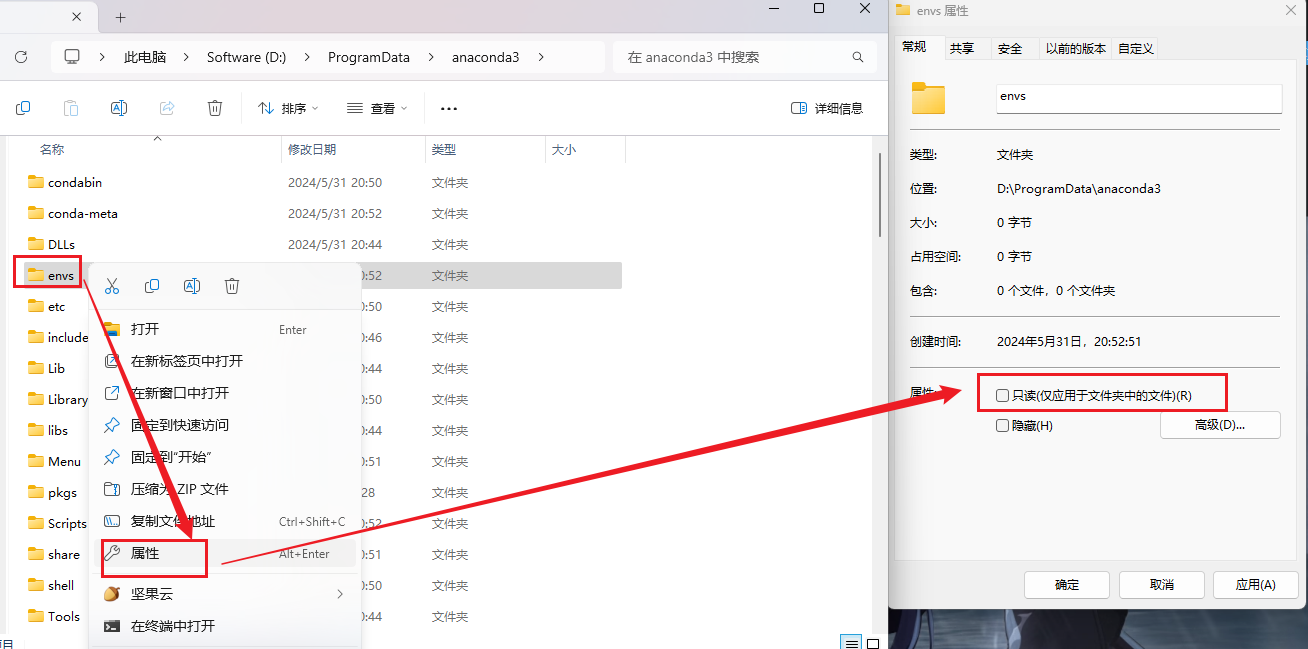Choose 复制文件地址 in the context menu
The height and width of the screenshot is (649, 1308).
click(225, 521)
